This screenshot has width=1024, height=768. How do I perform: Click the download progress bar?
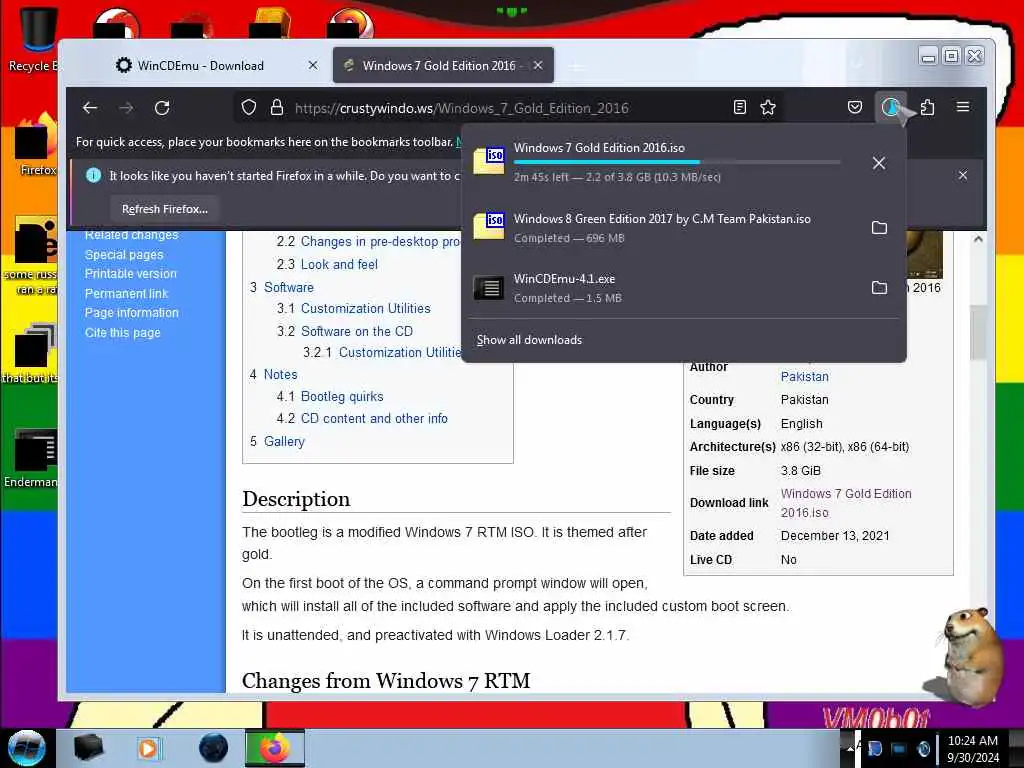[677, 162]
